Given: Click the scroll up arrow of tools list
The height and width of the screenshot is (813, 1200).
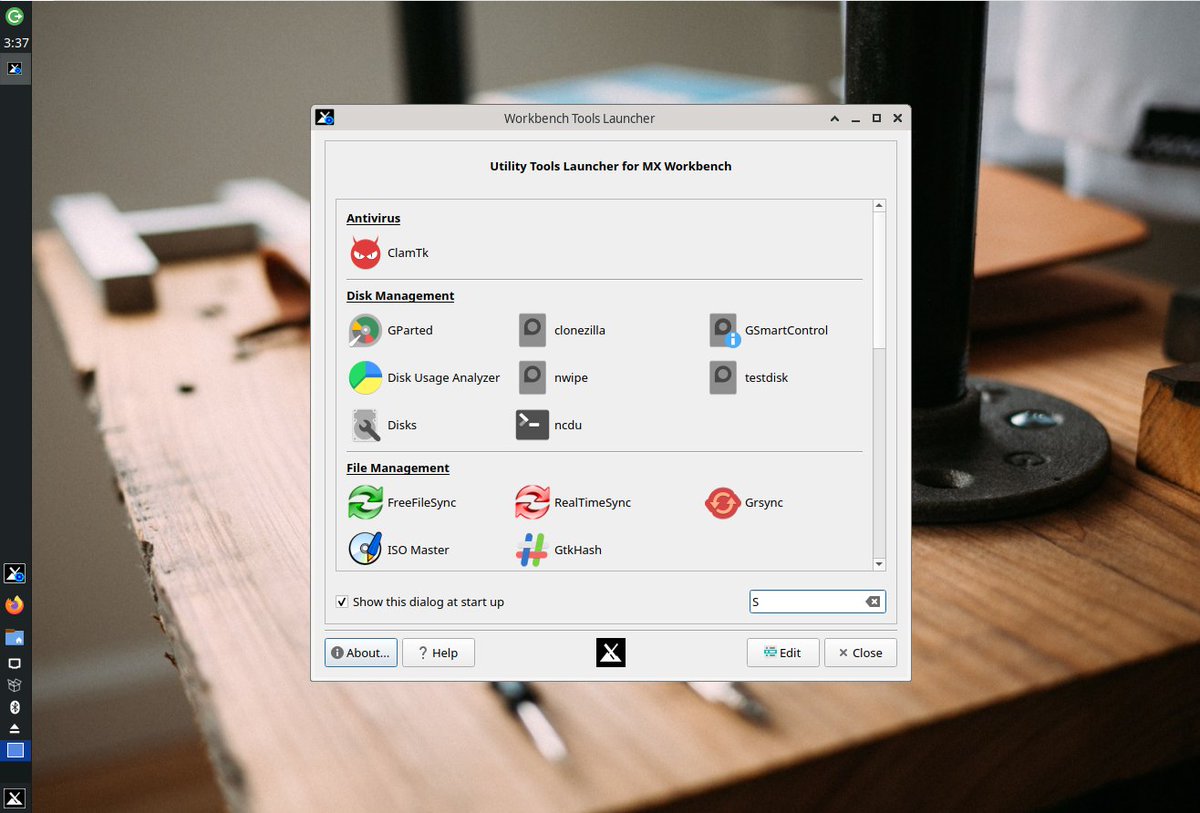Looking at the screenshot, I should [879, 206].
